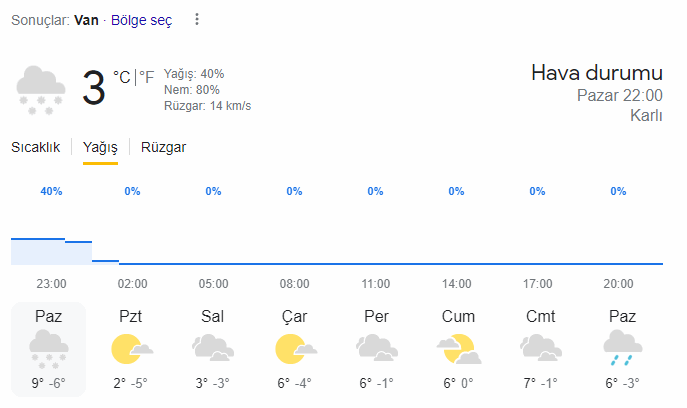Switch temperature unit to °F
687x408 pixels.
[147, 76]
